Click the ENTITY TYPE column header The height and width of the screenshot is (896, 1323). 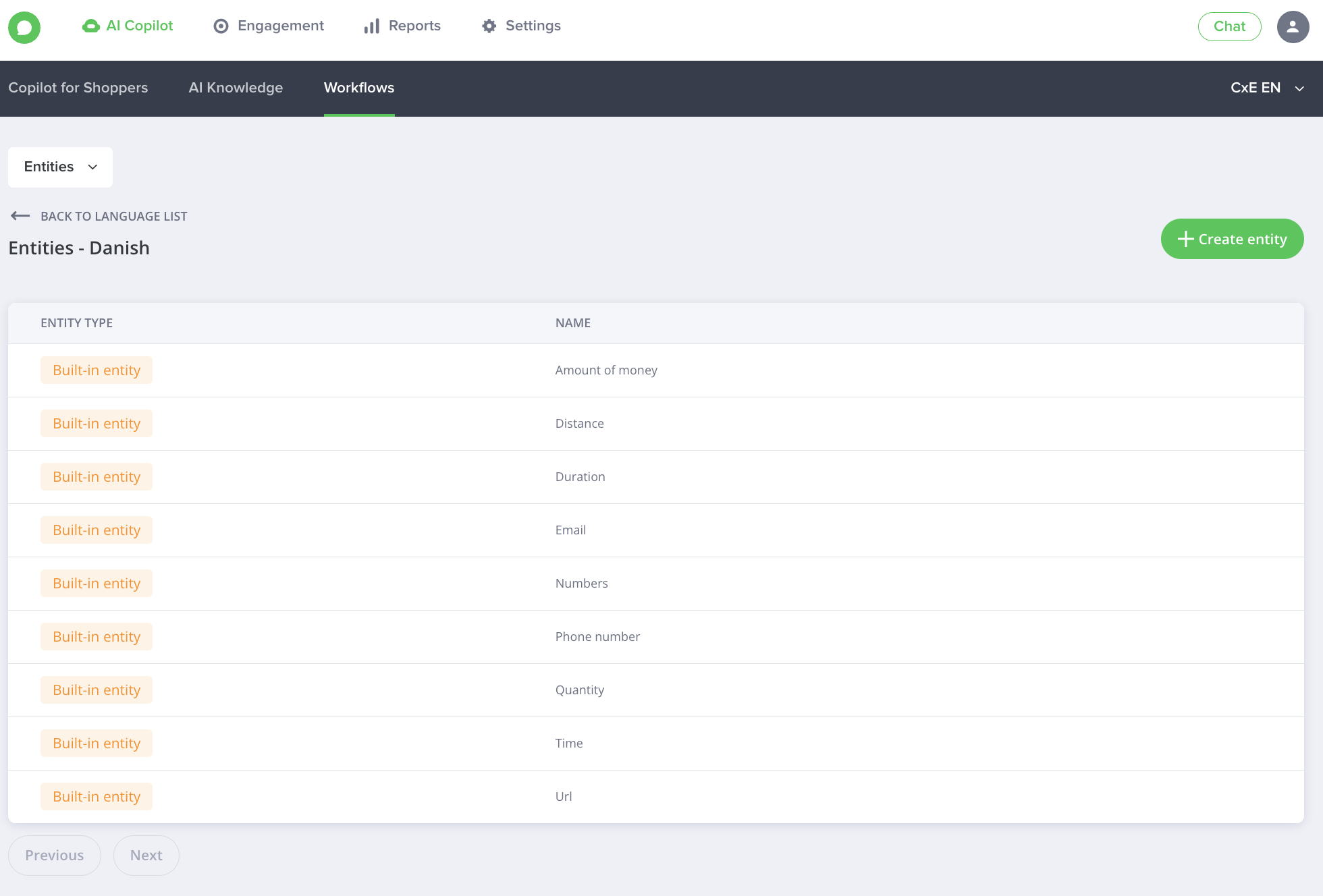[76, 323]
